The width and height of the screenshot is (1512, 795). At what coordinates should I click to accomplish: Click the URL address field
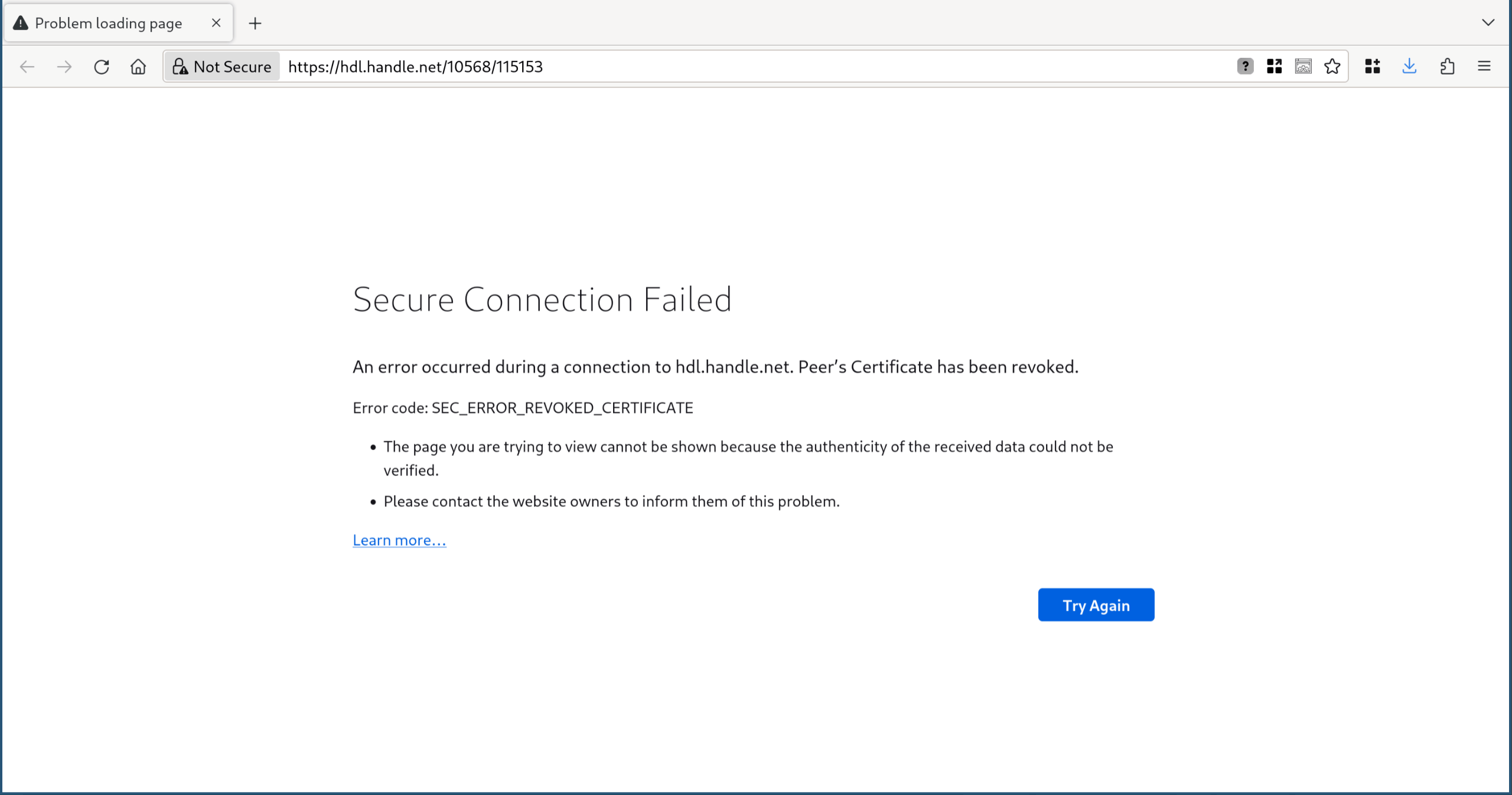[x=756, y=67]
